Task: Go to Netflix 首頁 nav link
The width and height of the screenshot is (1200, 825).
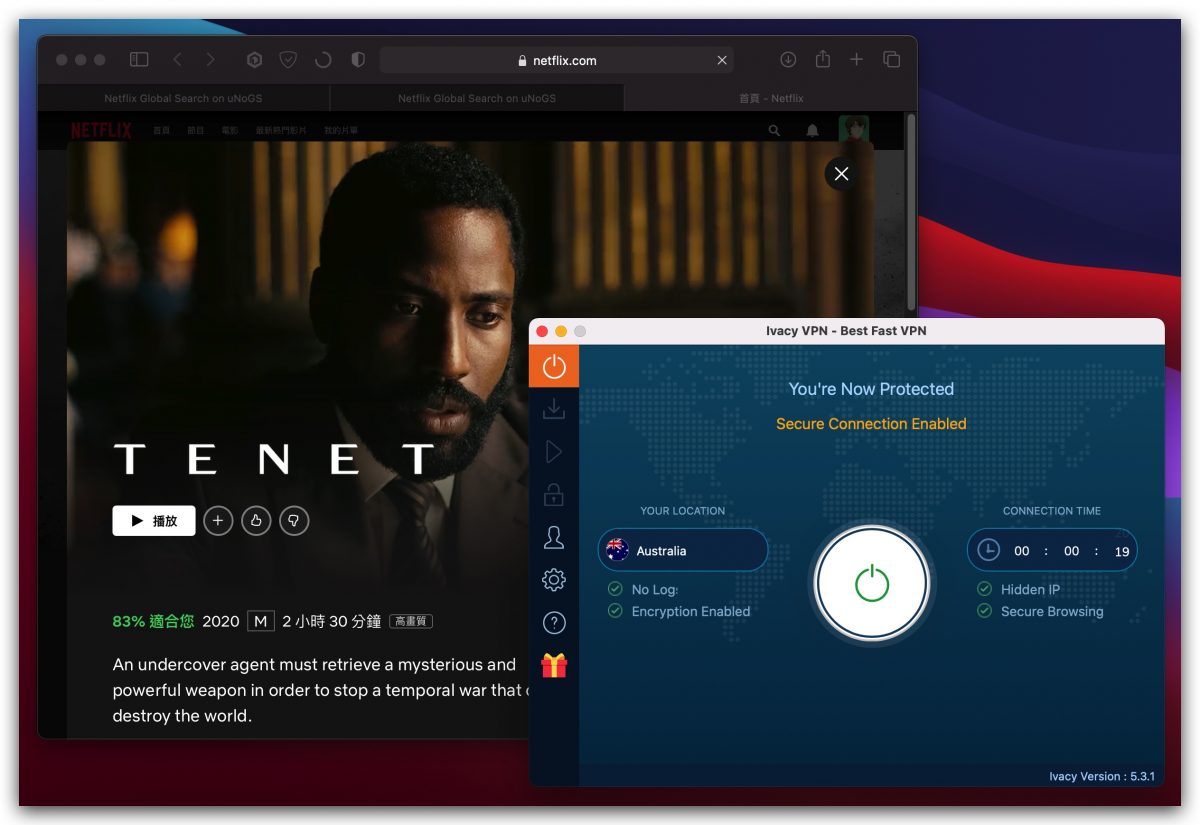Action: [x=161, y=131]
